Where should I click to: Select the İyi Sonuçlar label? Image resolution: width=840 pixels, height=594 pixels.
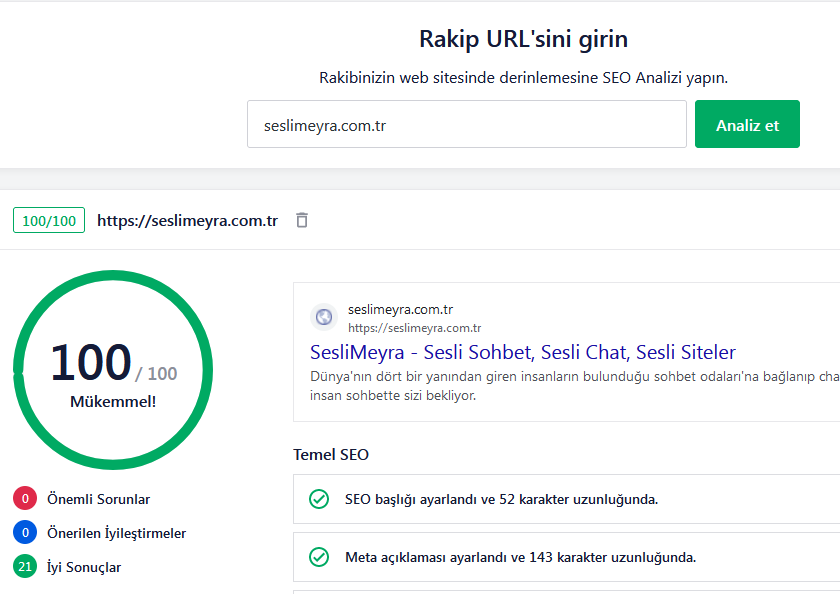point(84,567)
